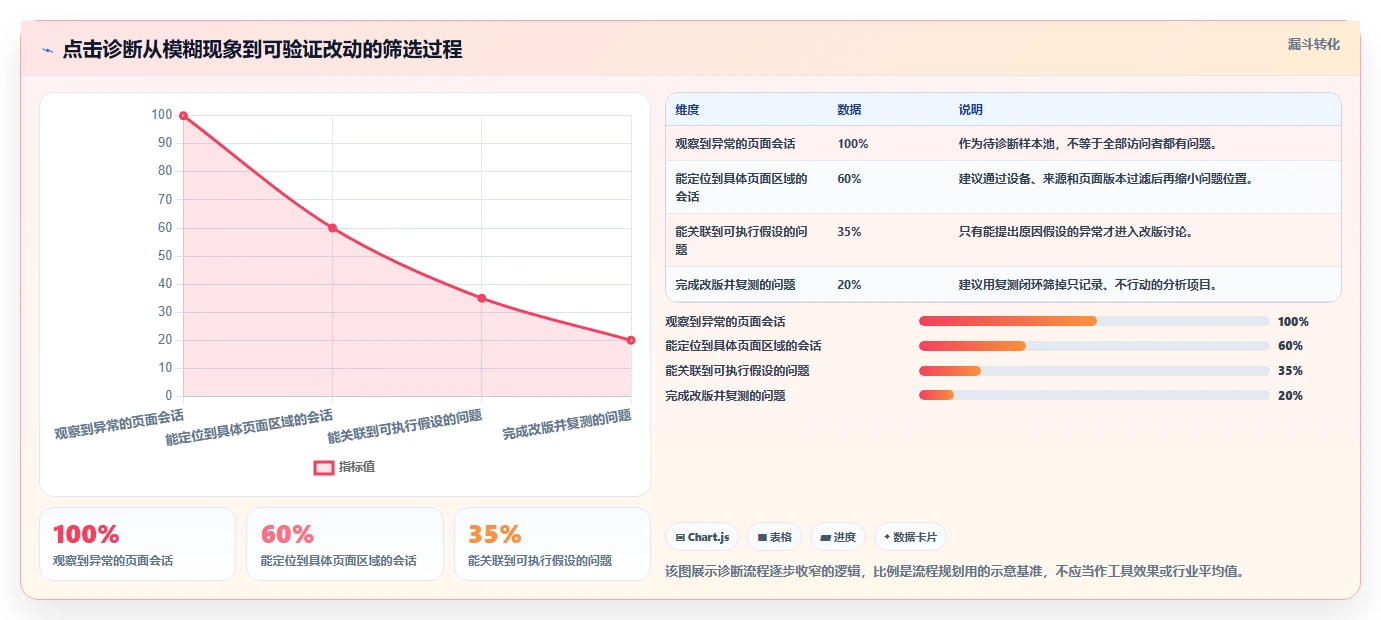Open the 35% stat card
Viewport: 1381px width, 620px height.
pos(552,544)
